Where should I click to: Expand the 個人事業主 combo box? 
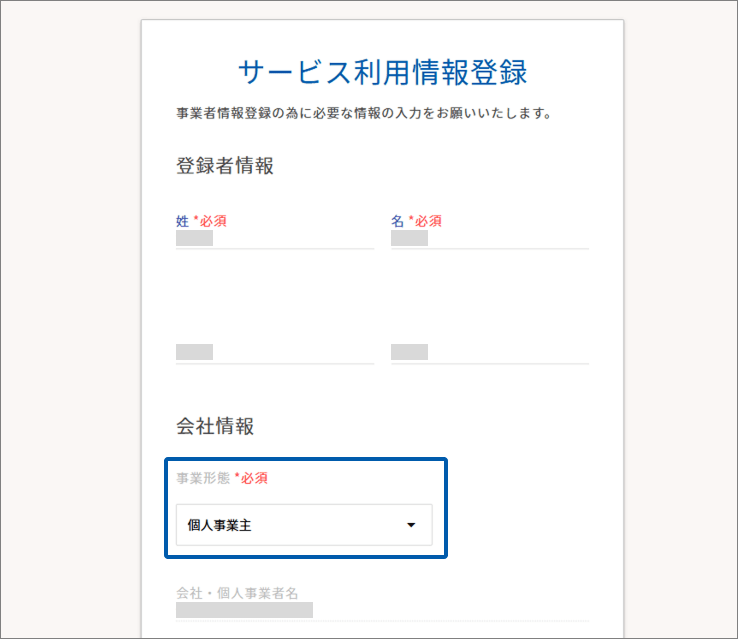pos(304,525)
